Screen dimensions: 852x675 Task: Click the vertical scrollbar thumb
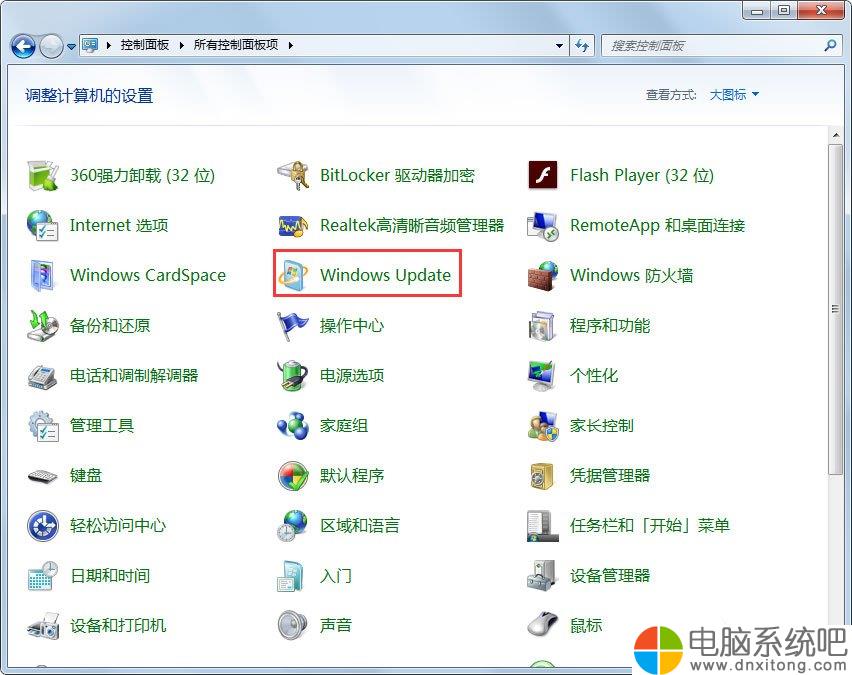(835, 310)
